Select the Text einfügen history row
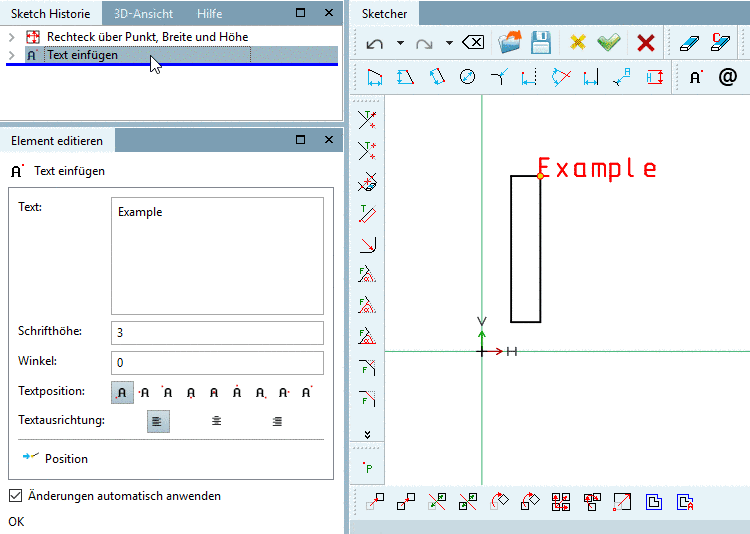Screen dimensions: 750x534 point(181,55)
